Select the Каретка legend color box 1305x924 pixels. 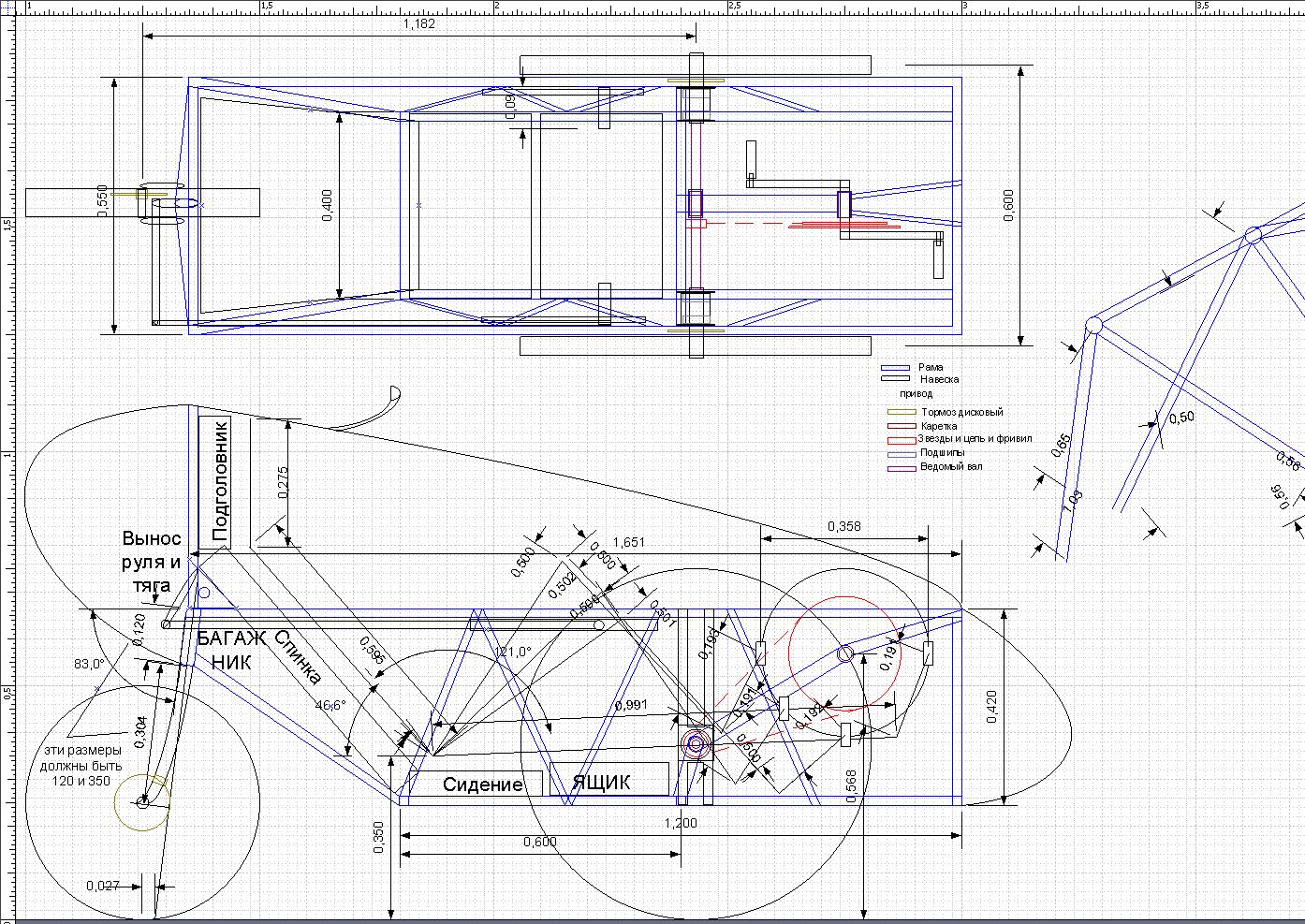click(x=902, y=426)
